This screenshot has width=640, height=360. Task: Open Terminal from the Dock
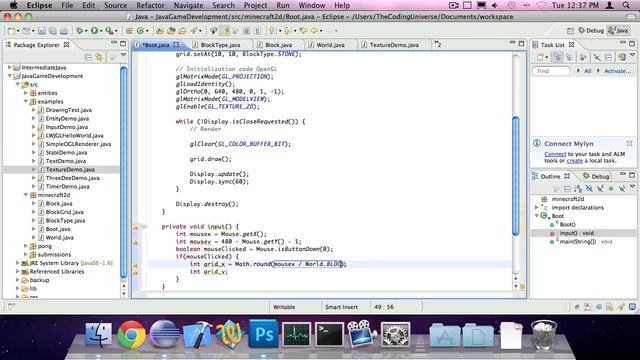[x=329, y=335]
